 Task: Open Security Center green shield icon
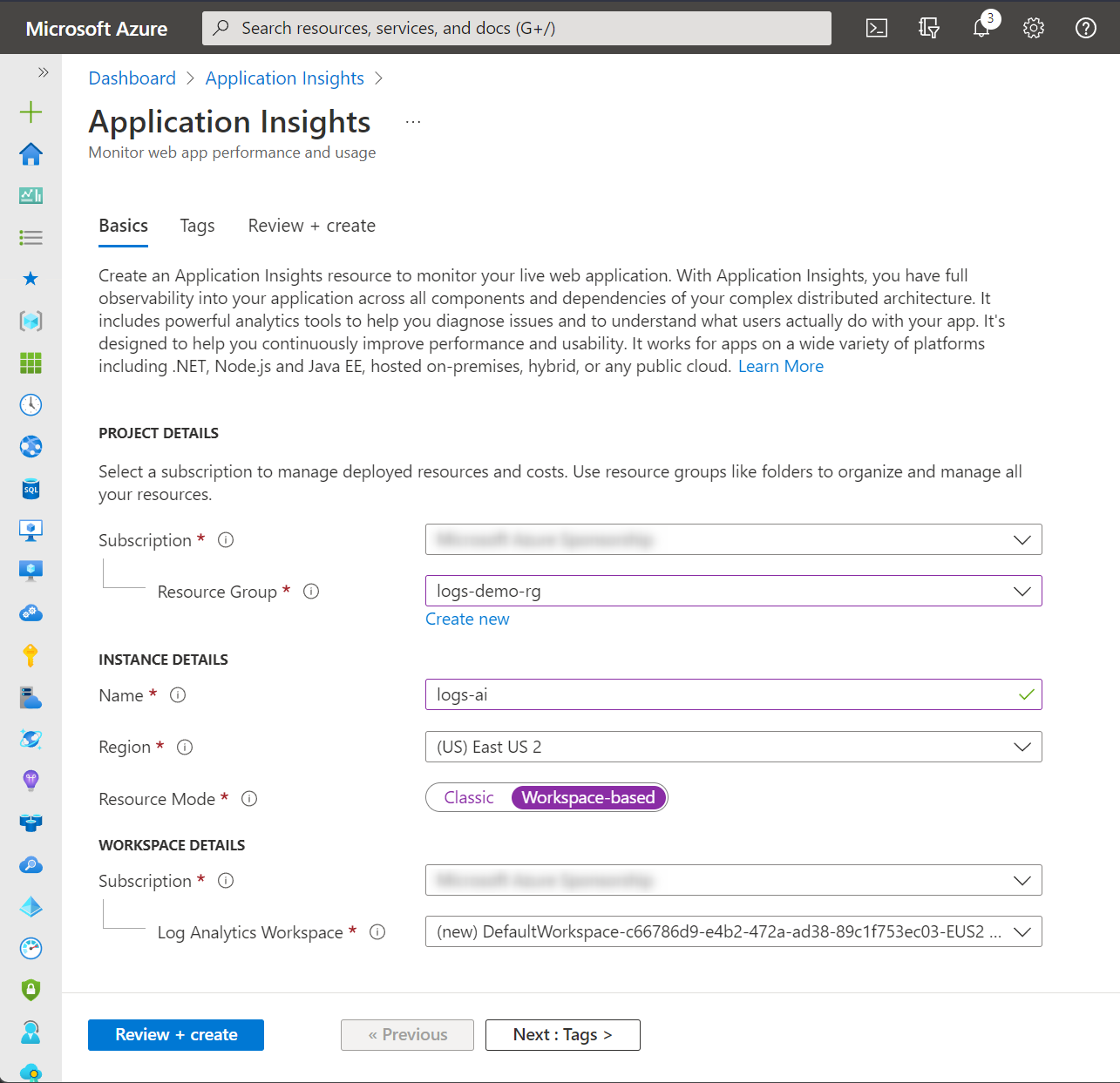pyautogui.click(x=31, y=990)
